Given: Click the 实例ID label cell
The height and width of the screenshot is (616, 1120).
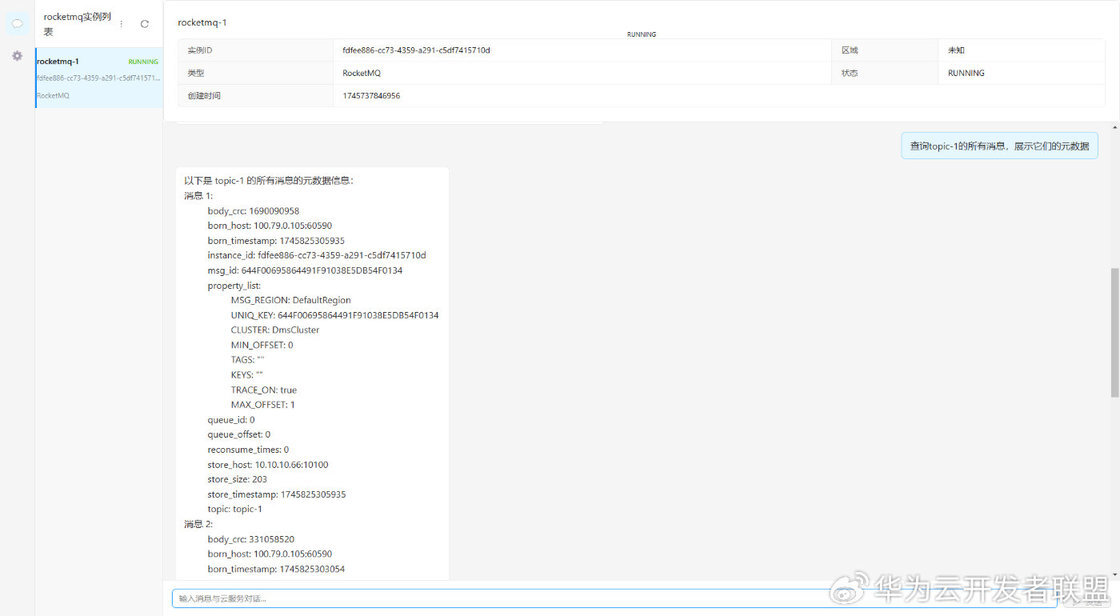Looking at the screenshot, I should 256,50.
